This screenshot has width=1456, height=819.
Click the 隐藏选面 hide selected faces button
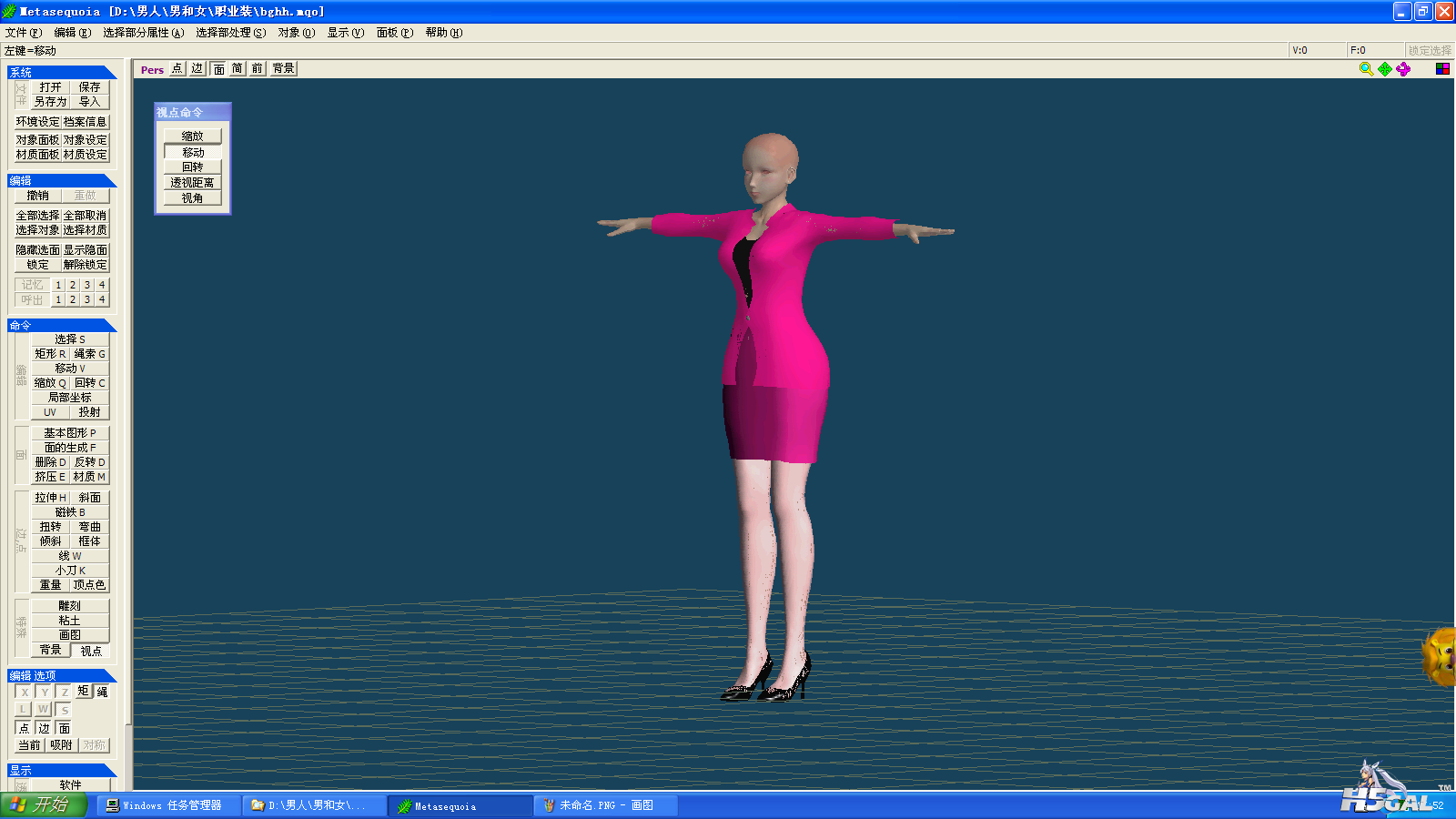click(37, 250)
